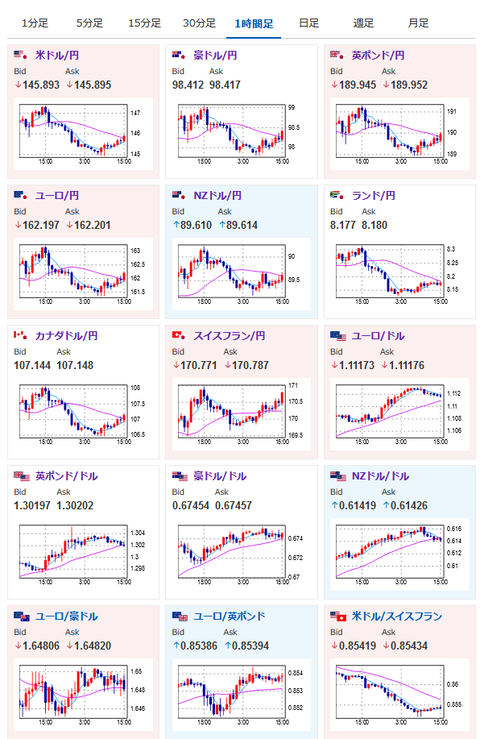This screenshot has width=480, height=739.
Task: Select the 5分足 tab
Action: (90, 23)
